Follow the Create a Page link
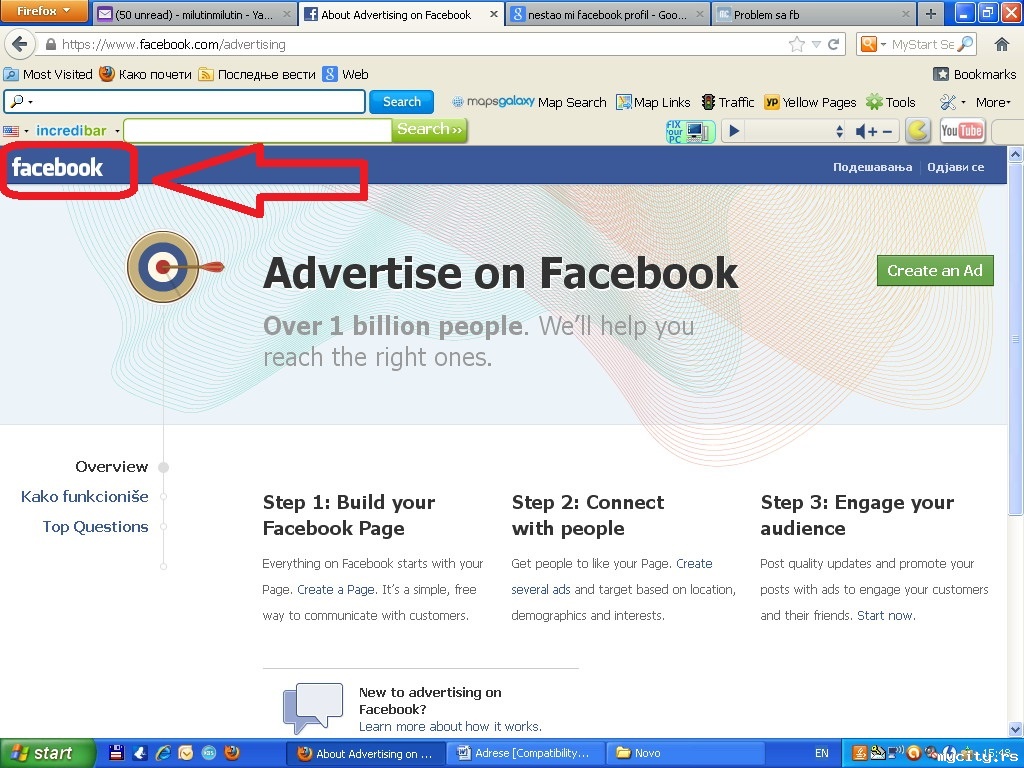 [336, 590]
